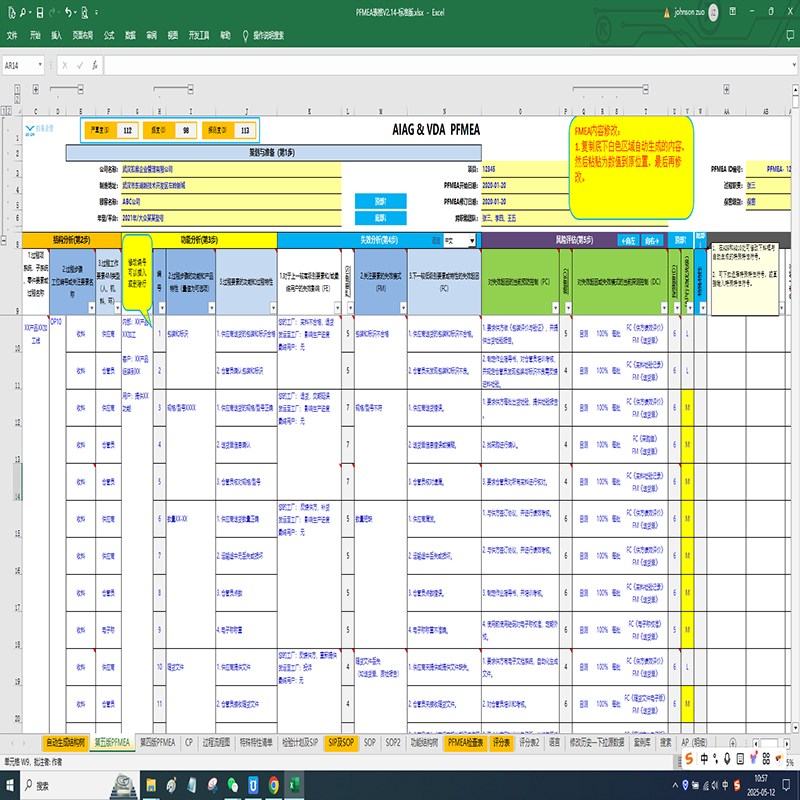This screenshot has height=800, width=800.
Task: Click the vertical scrollbar down arrow
Action: [x=795, y=728]
